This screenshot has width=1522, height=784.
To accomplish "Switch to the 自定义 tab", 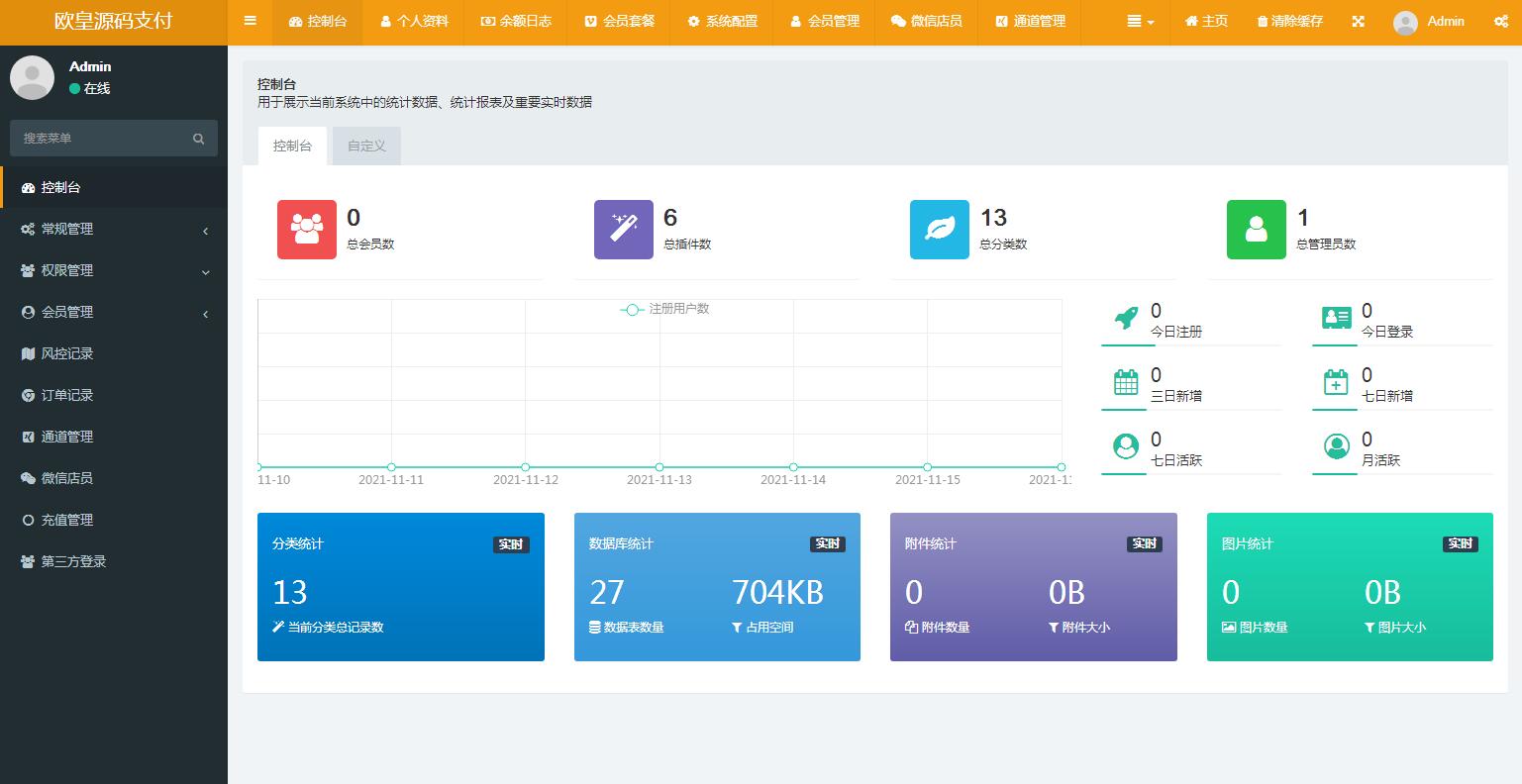I will pos(366,146).
